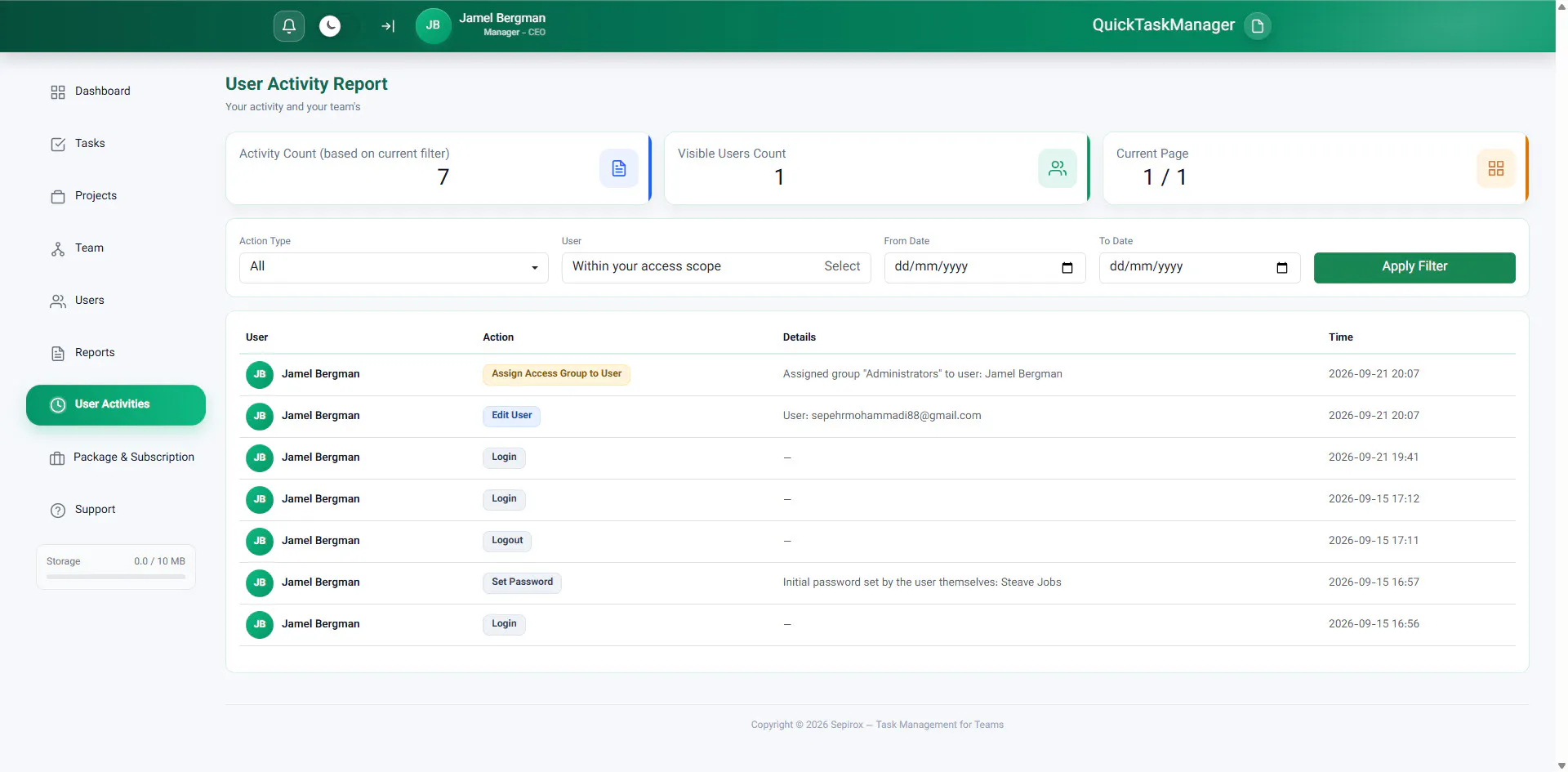
Task: Click the QuickTaskManager title text
Action: 1164,25
